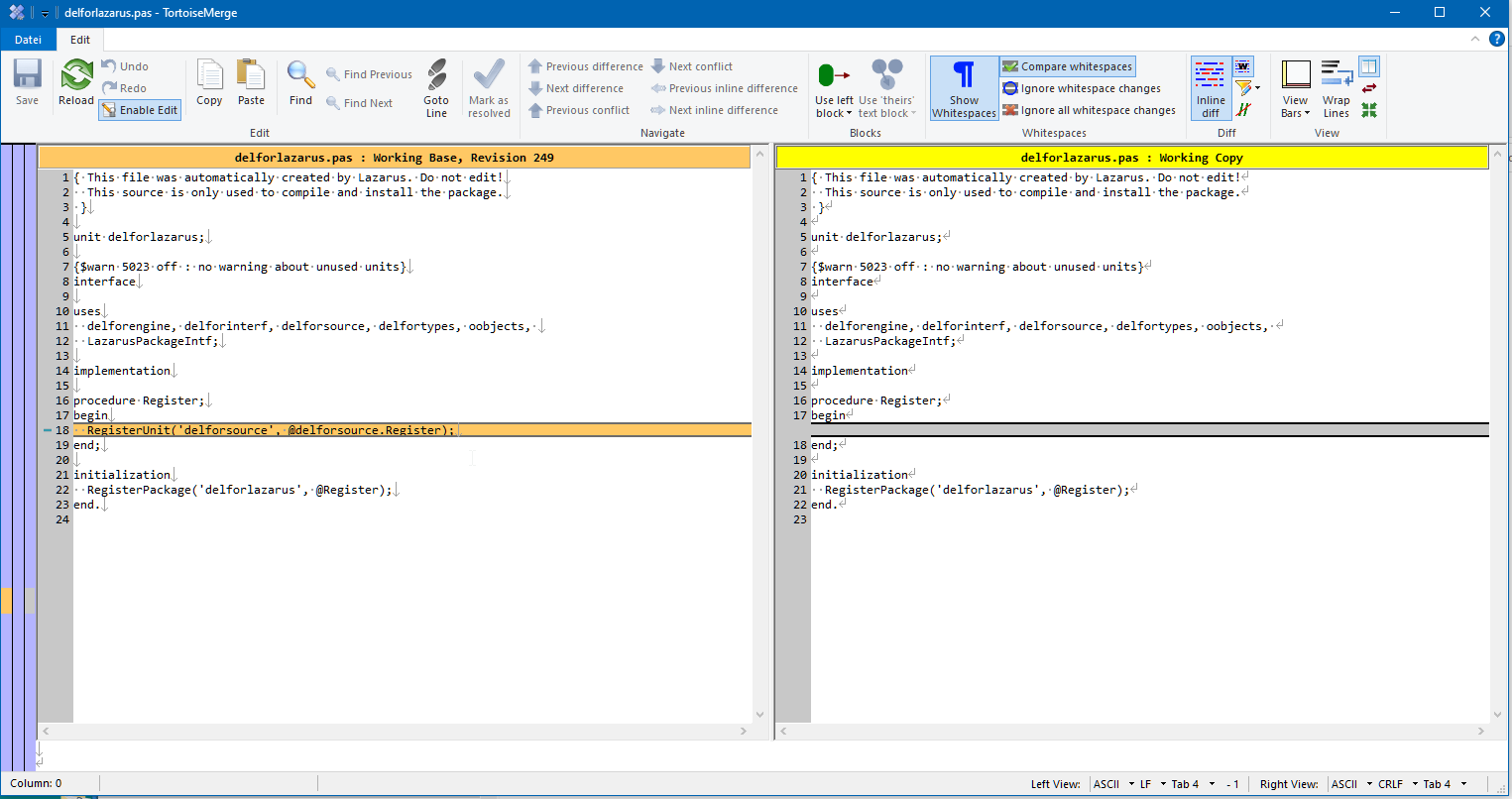Toggle Inline diff mode
The image size is (1512, 799).
click(x=1211, y=88)
